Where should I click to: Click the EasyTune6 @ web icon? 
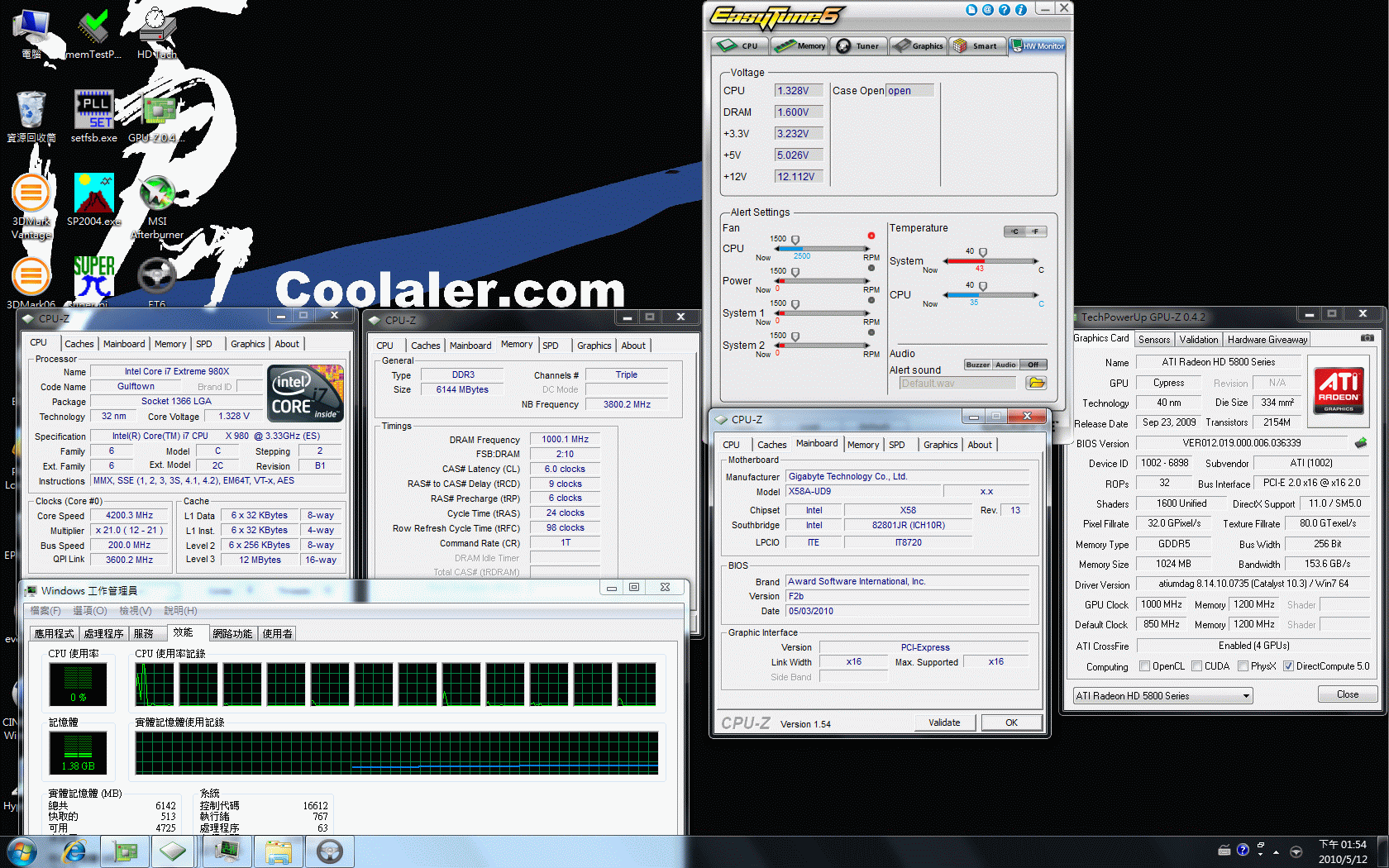tap(988, 10)
